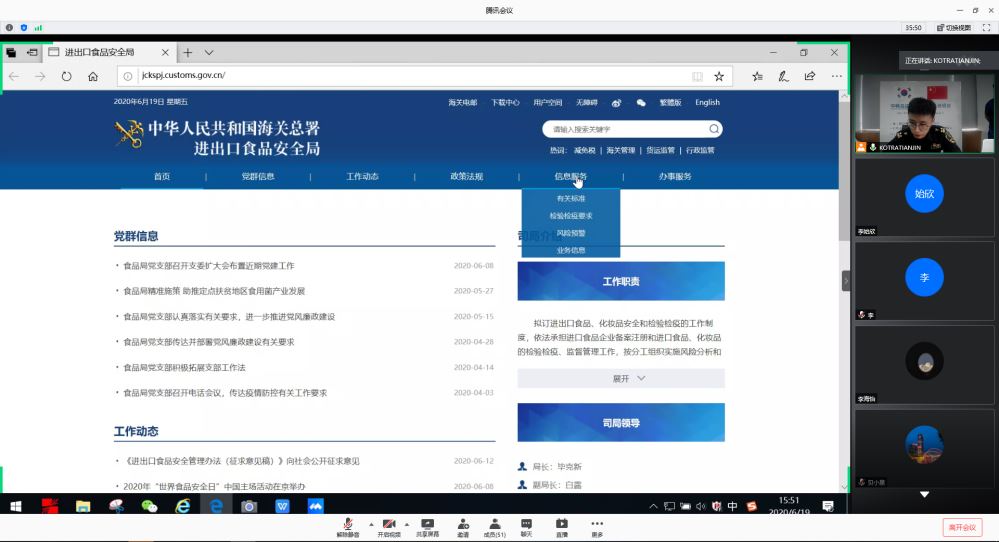The width and height of the screenshot is (999, 542).
Task: Go to browser Home page
Action: click(x=93, y=76)
